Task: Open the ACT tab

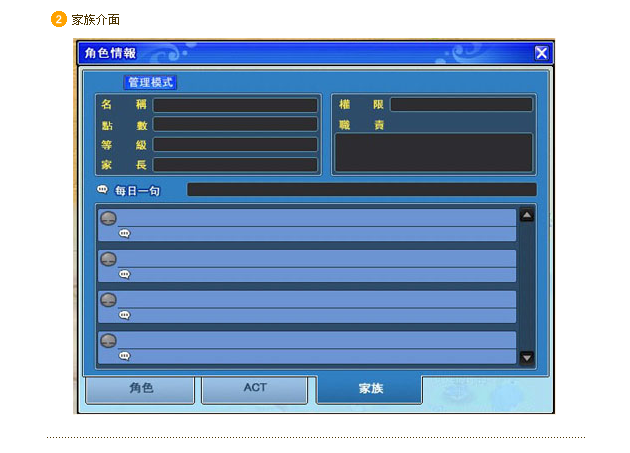Action: 254,388
